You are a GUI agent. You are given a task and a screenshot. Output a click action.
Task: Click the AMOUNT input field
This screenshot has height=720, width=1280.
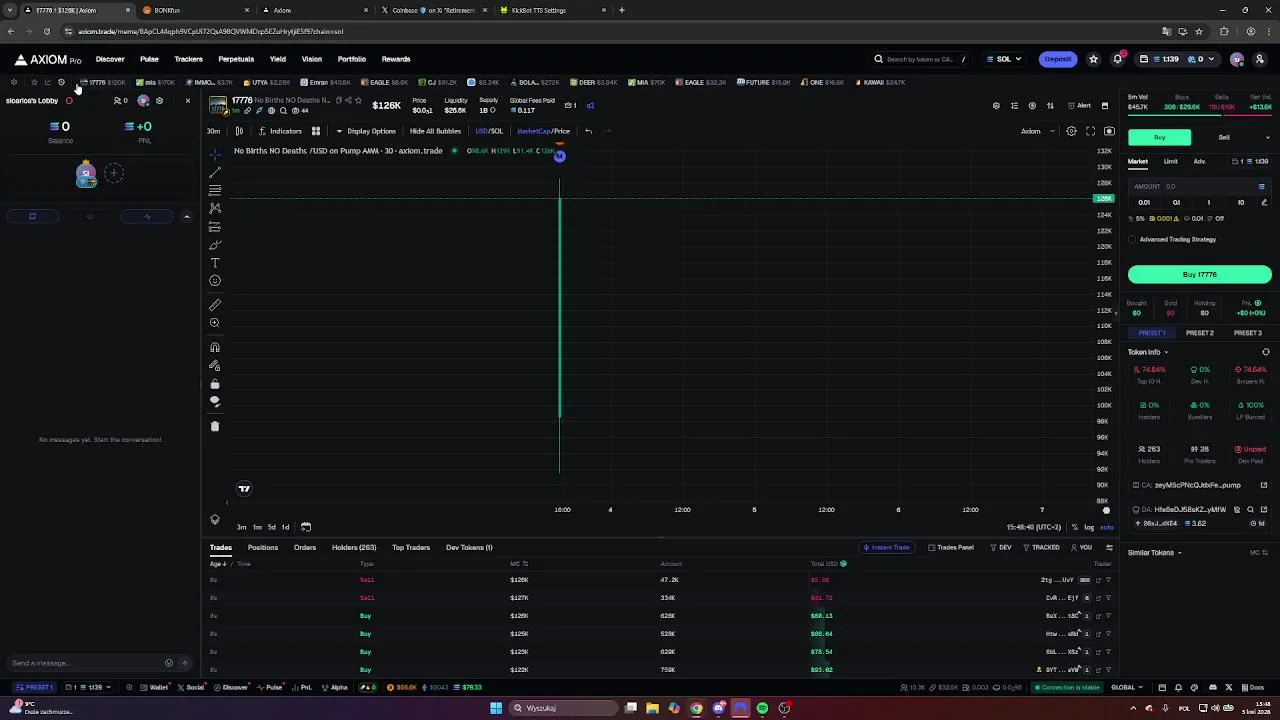1200,186
